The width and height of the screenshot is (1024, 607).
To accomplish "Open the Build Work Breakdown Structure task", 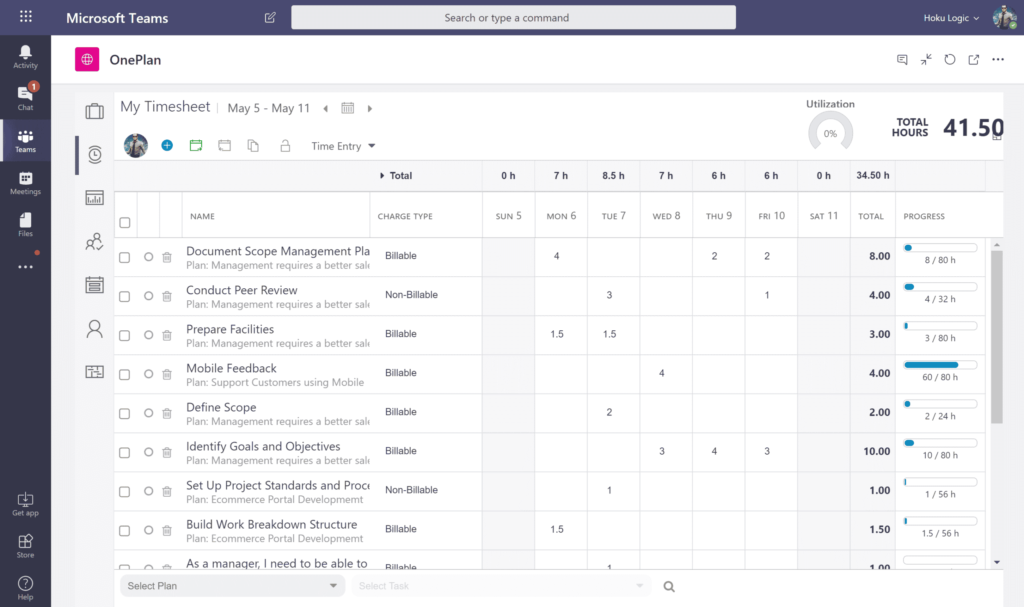I will point(272,524).
